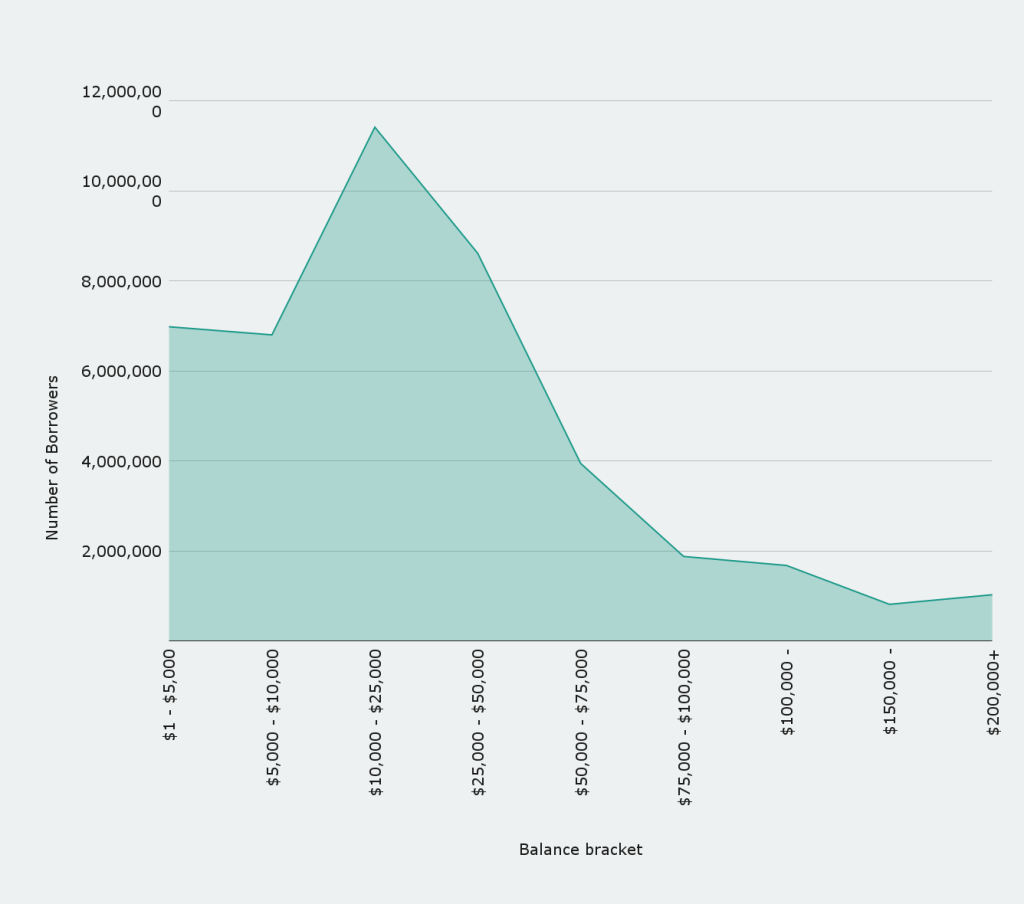Click the '$25,000 - $50,000' axis label
Viewport: 1024px width, 904px height.
[x=479, y=721]
